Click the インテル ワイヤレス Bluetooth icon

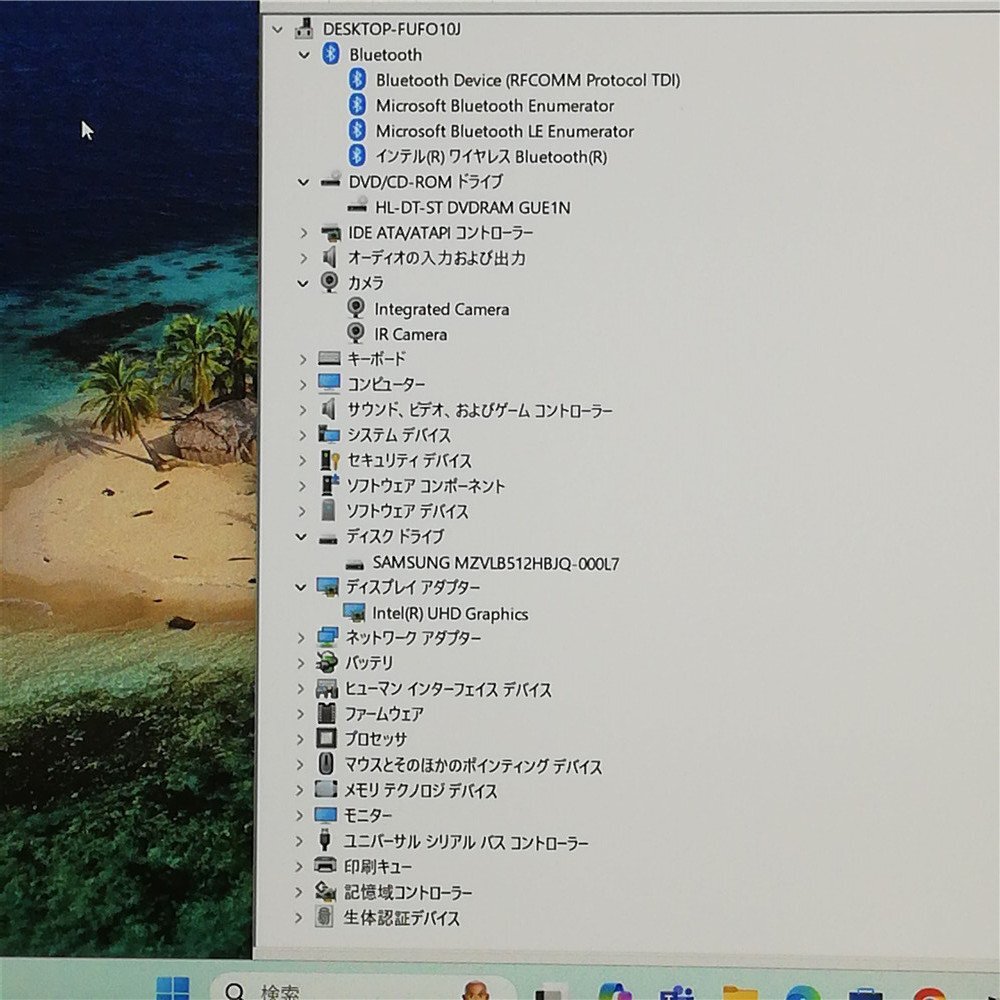357,155
